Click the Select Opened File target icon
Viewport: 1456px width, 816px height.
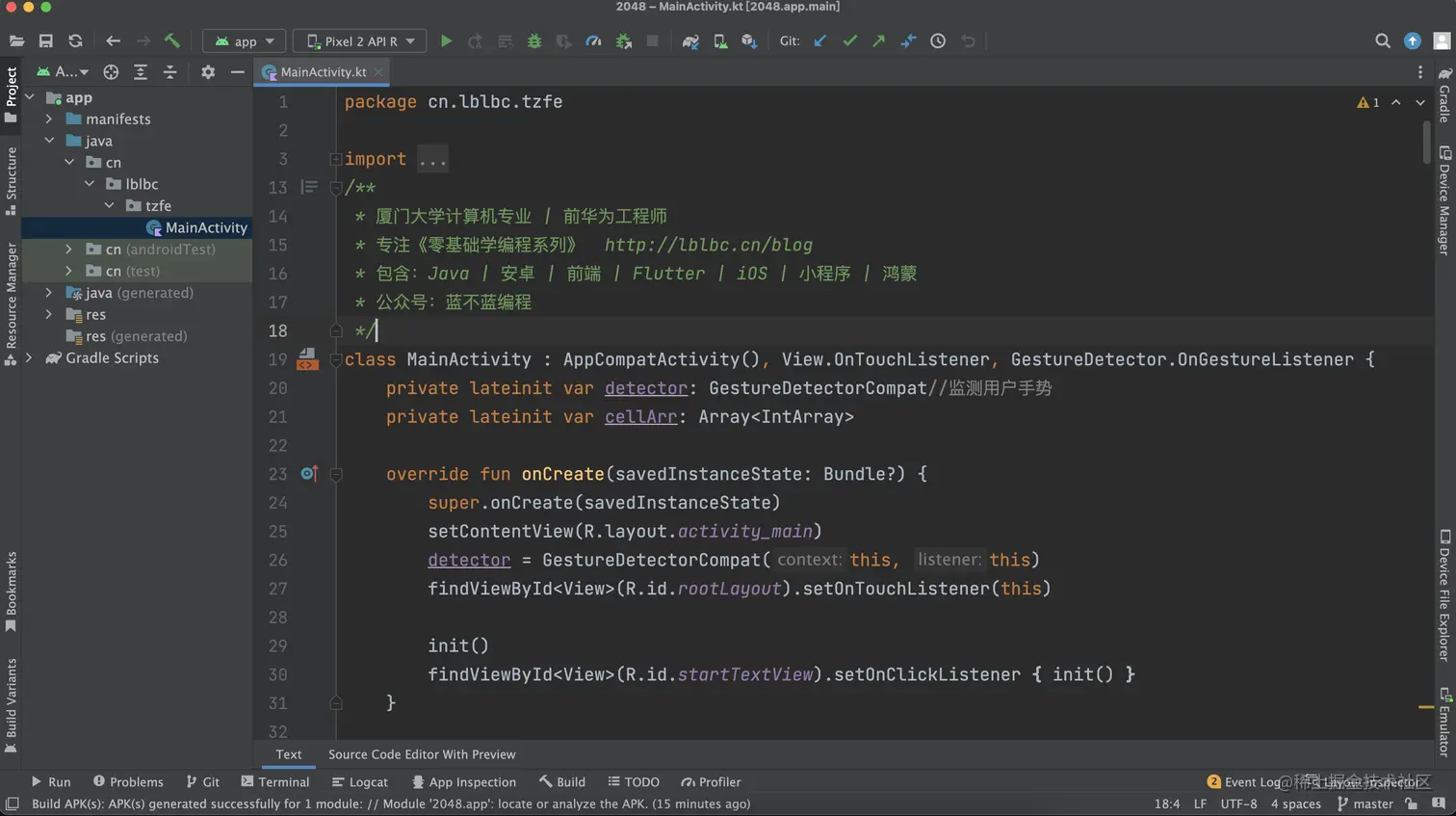[111, 72]
